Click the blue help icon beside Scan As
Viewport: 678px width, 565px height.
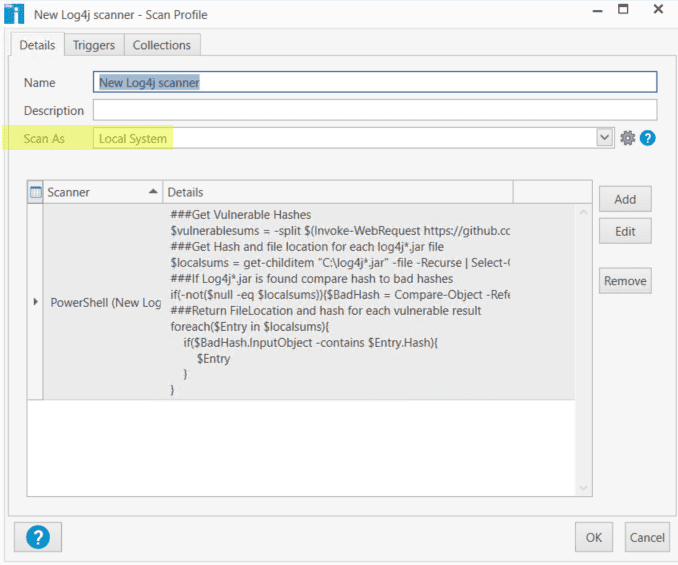pyautogui.click(x=647, y=138)
